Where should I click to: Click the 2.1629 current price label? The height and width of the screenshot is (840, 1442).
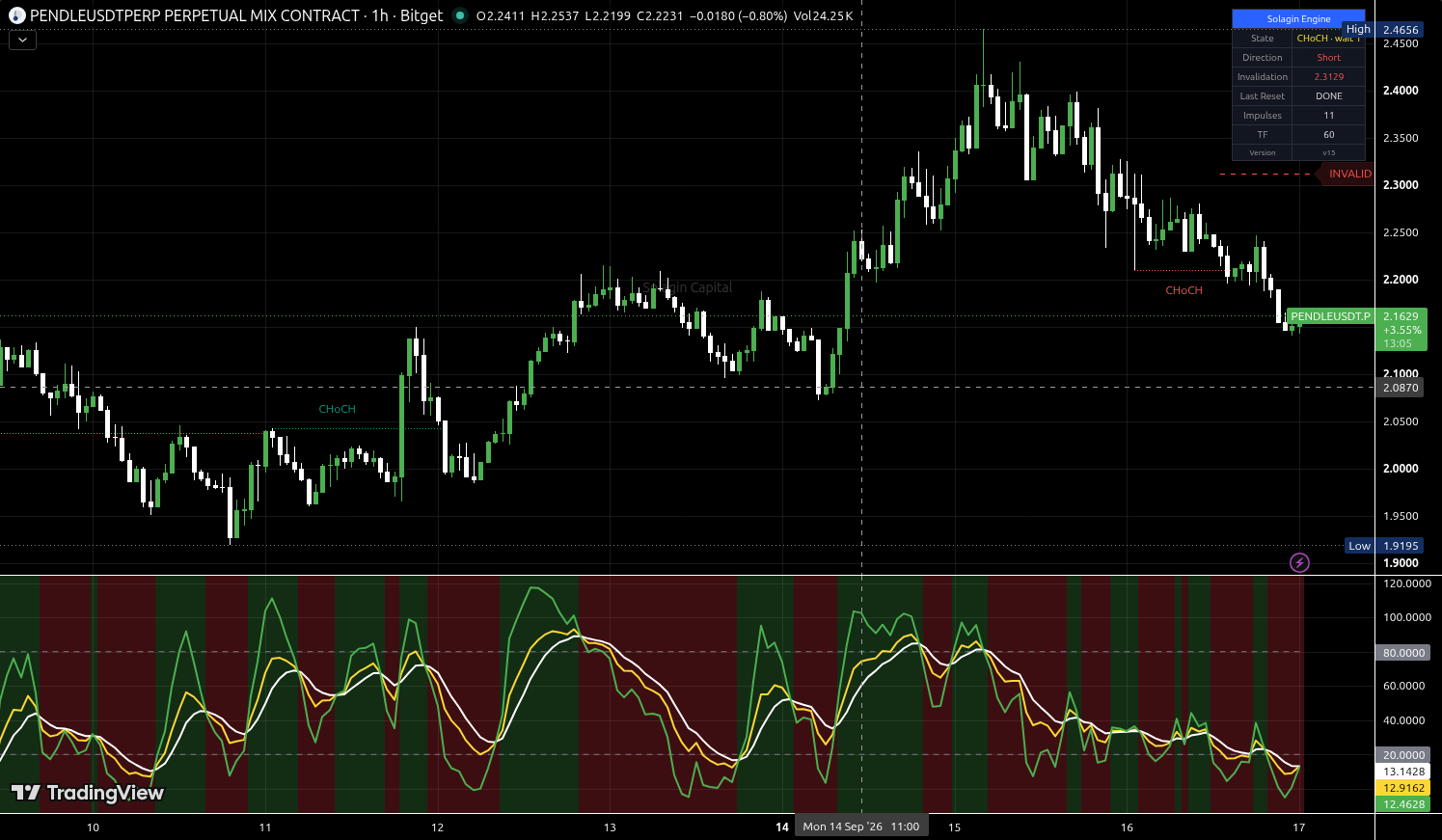coord(1401,316)
